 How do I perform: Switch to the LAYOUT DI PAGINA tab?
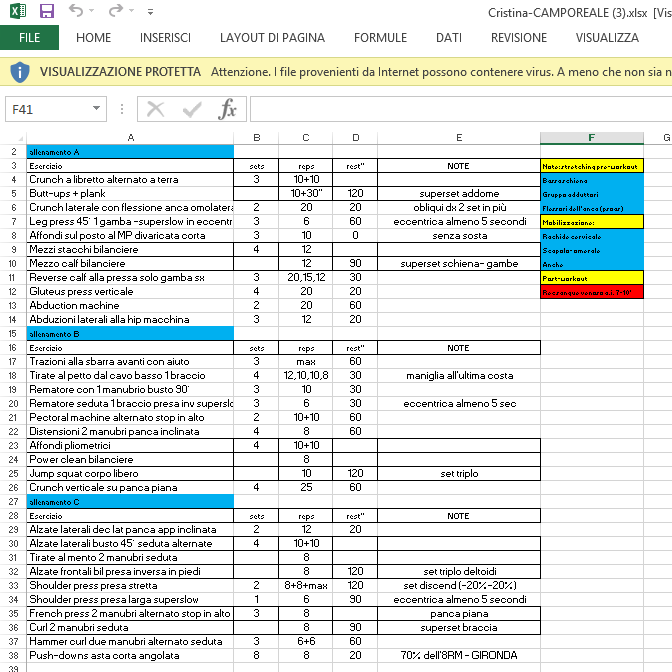[272, 38]
